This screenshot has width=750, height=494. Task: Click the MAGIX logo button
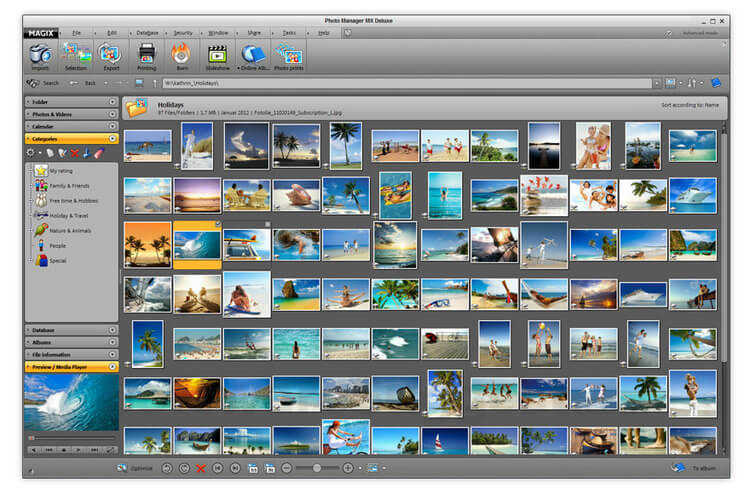[41, 33]
